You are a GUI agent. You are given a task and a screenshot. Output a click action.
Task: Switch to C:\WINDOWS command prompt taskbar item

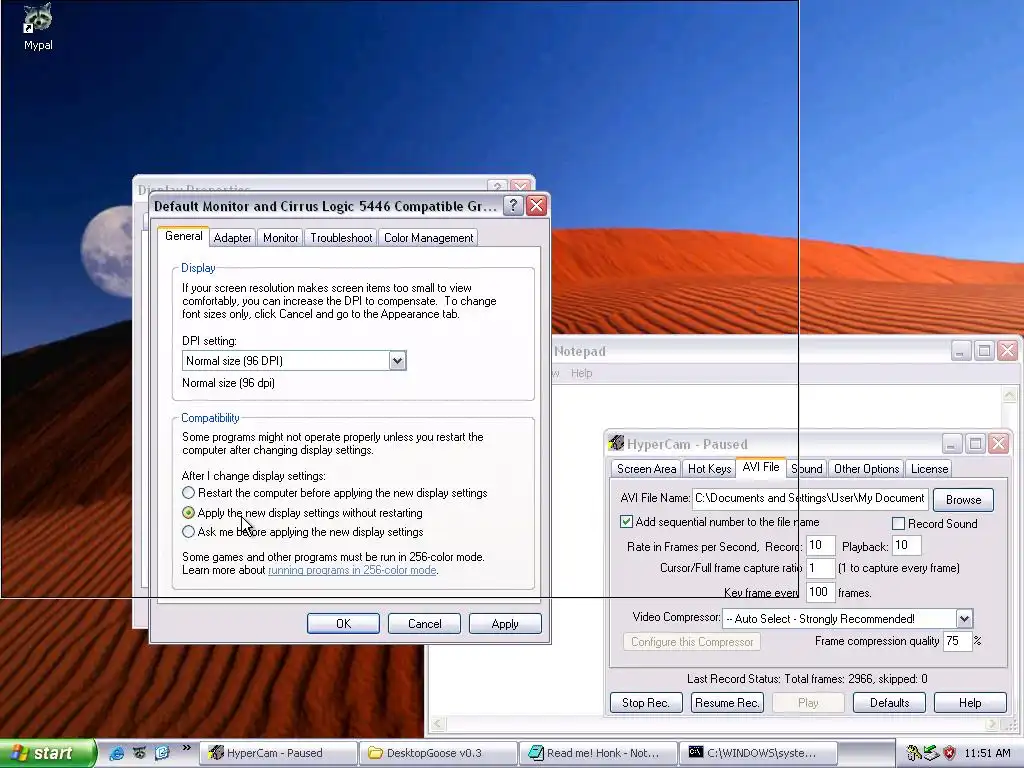click(x=758, y=753)
